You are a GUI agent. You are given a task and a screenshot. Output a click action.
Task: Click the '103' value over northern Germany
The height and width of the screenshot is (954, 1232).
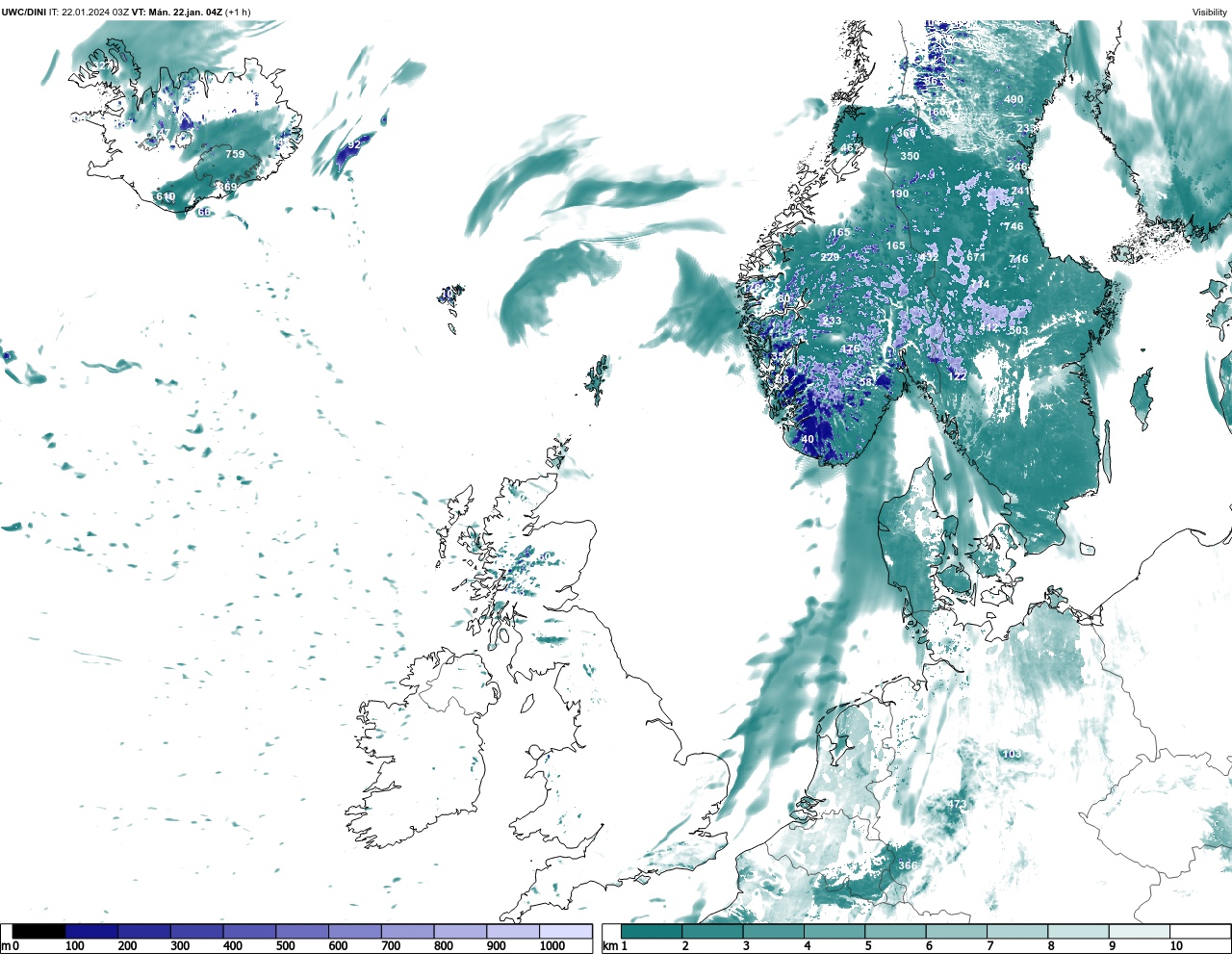pyautogui.click(x=1011, y=754)
